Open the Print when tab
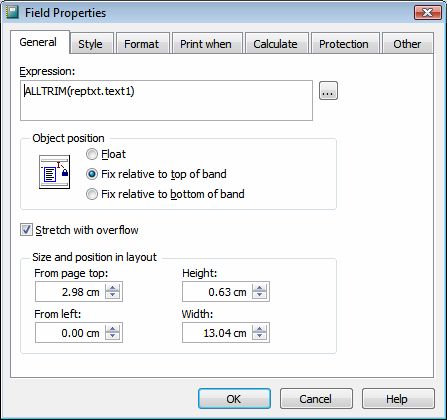The width and height of the screenshot is (447, 420). [207, 44]
